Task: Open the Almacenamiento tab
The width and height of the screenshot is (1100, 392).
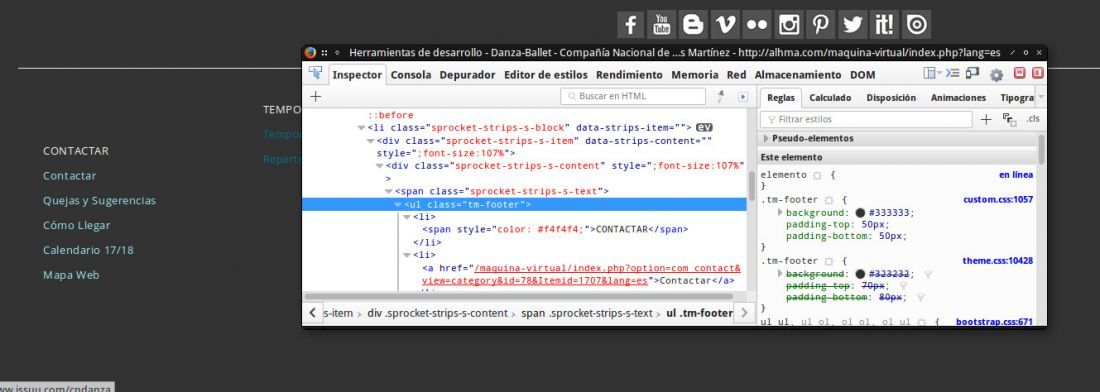Action: click(x=798, y=74)
